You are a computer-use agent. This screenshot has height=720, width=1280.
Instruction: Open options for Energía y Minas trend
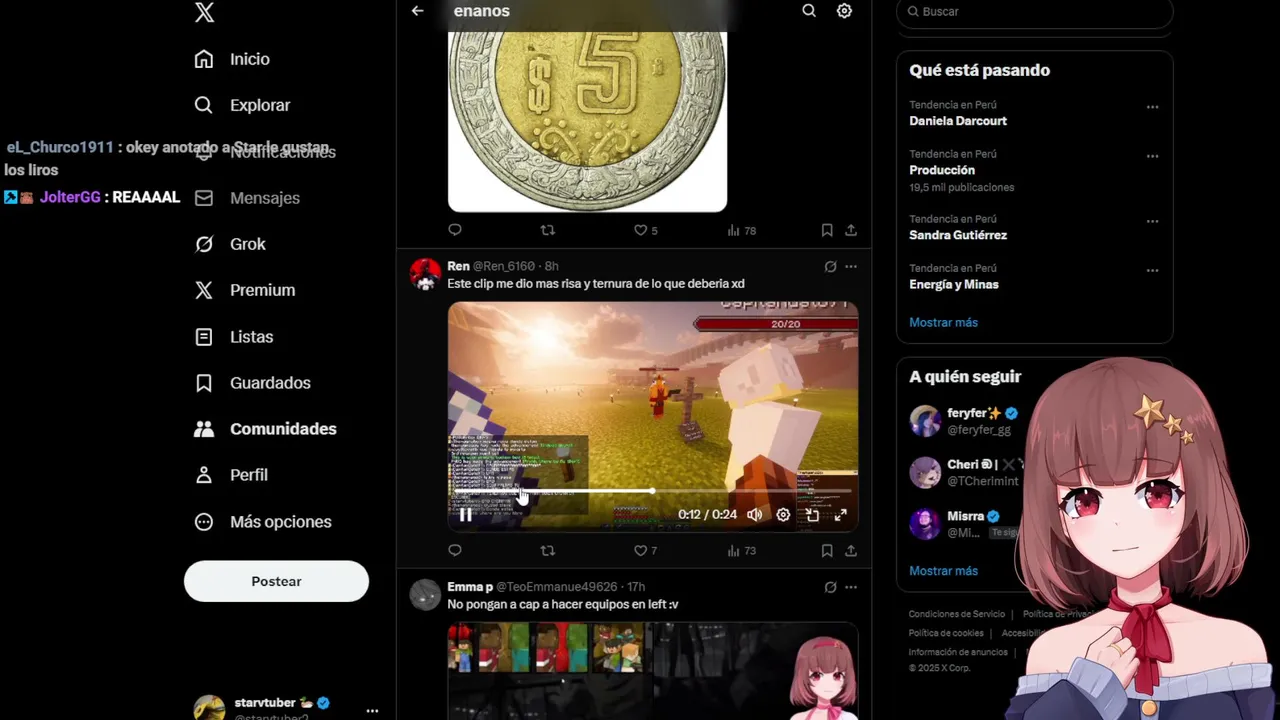1152,270
